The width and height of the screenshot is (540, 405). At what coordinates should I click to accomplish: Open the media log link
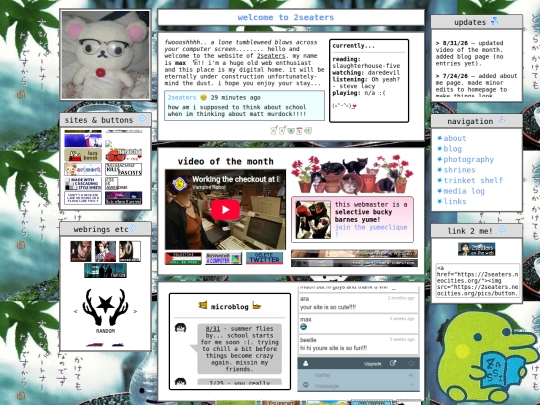[464, 191]
